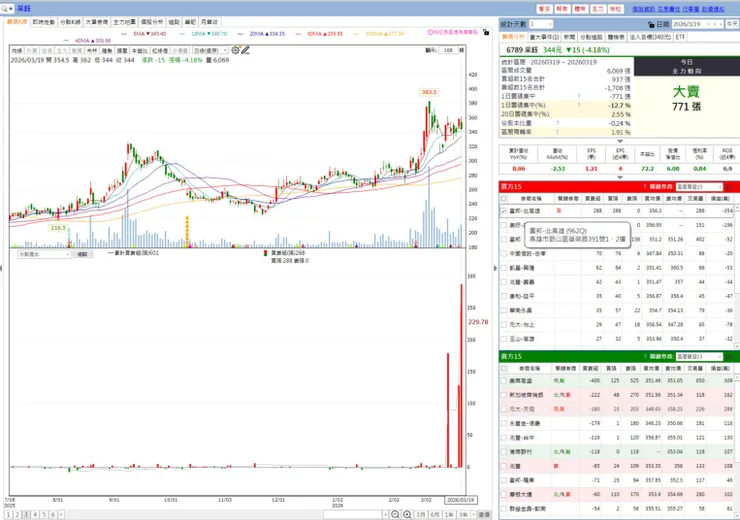The width and height of the screenshot is (740, 520).
Task: Tick the select-all checkbox in 買方15 header
Action: pyautogui.click(x=504, y=199)
